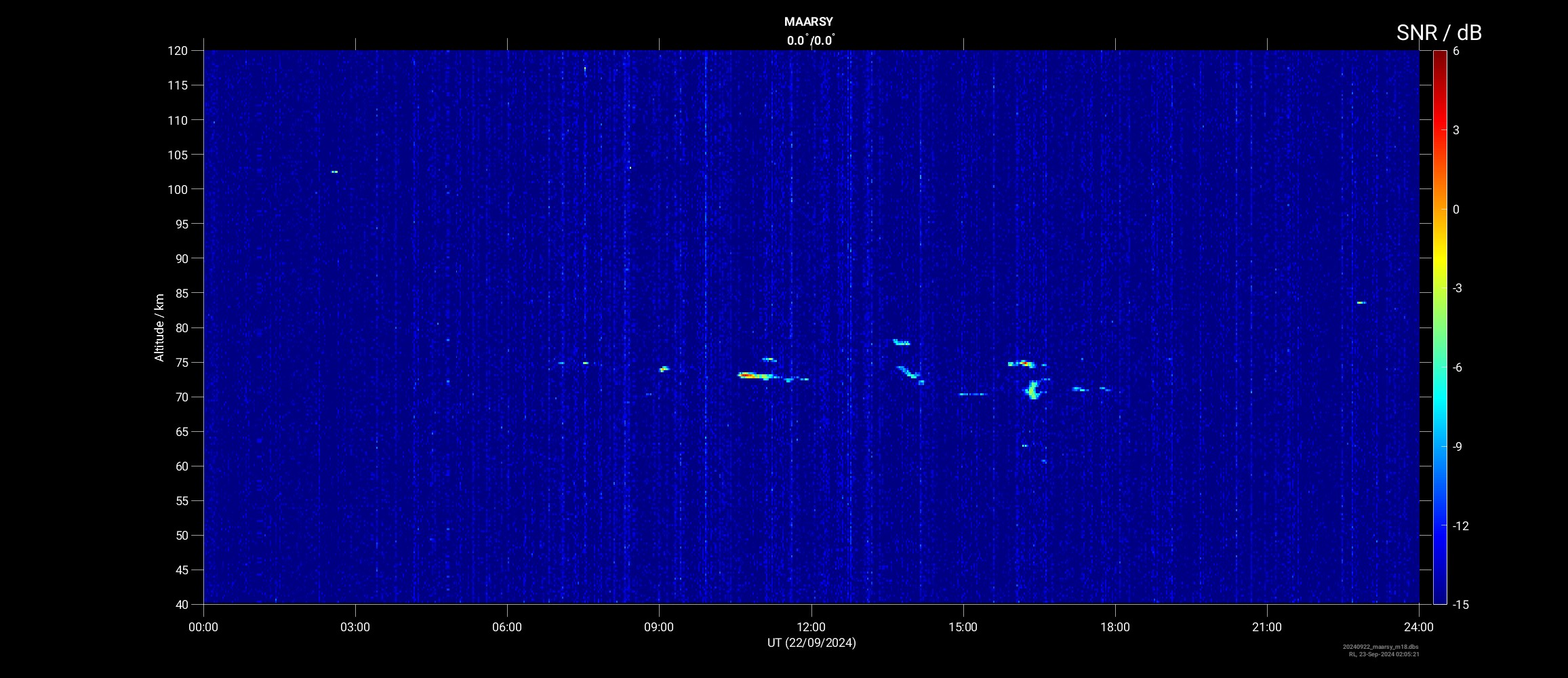This screenshot has width=1568, height=678.
Task: Click the green-yellow echo blob near 70 km after 16:00
Action: [1032, 391]
